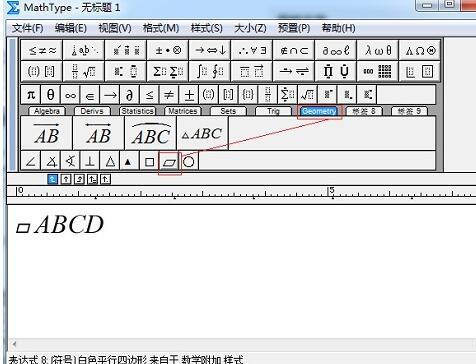This screenshot has width=476, height=364.
Task: Open the 编辑(E) menu
Action: tap(71, 28)
